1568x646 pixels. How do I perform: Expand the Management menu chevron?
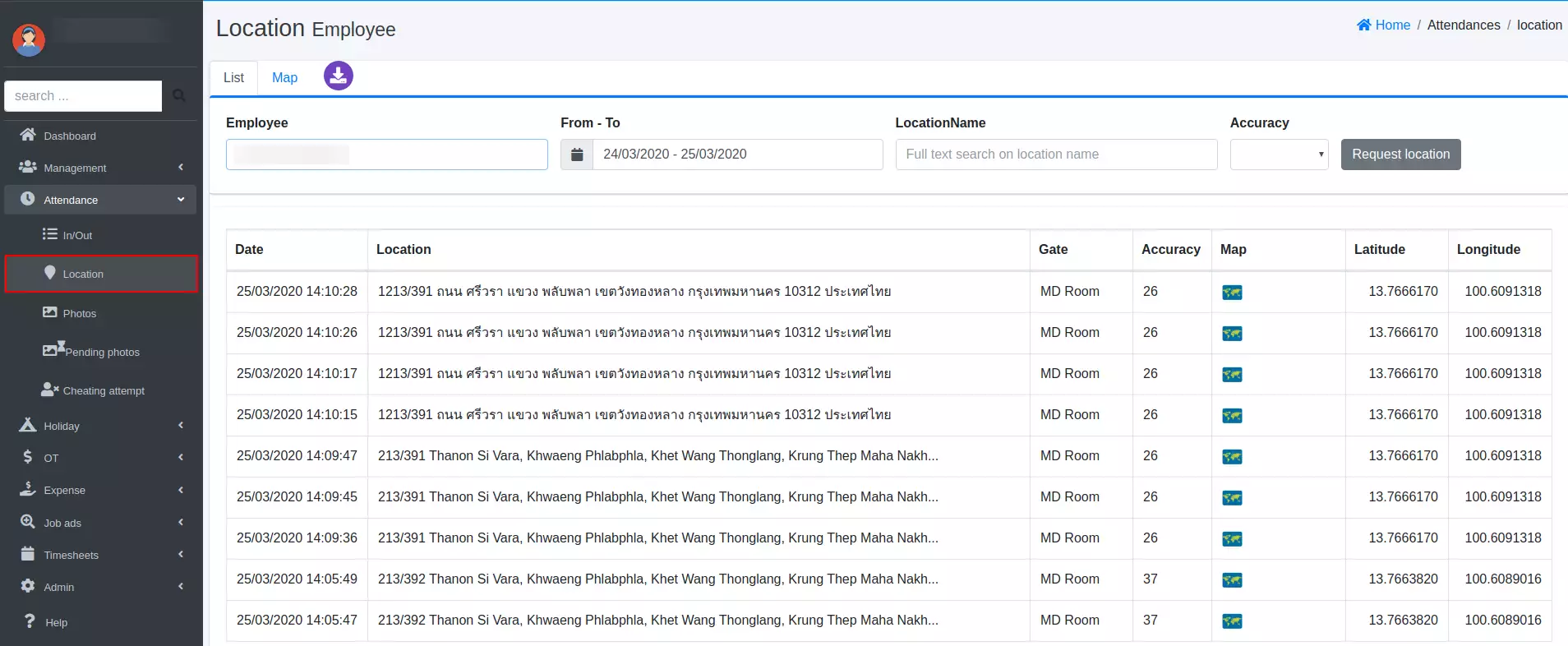click(181, 167)
